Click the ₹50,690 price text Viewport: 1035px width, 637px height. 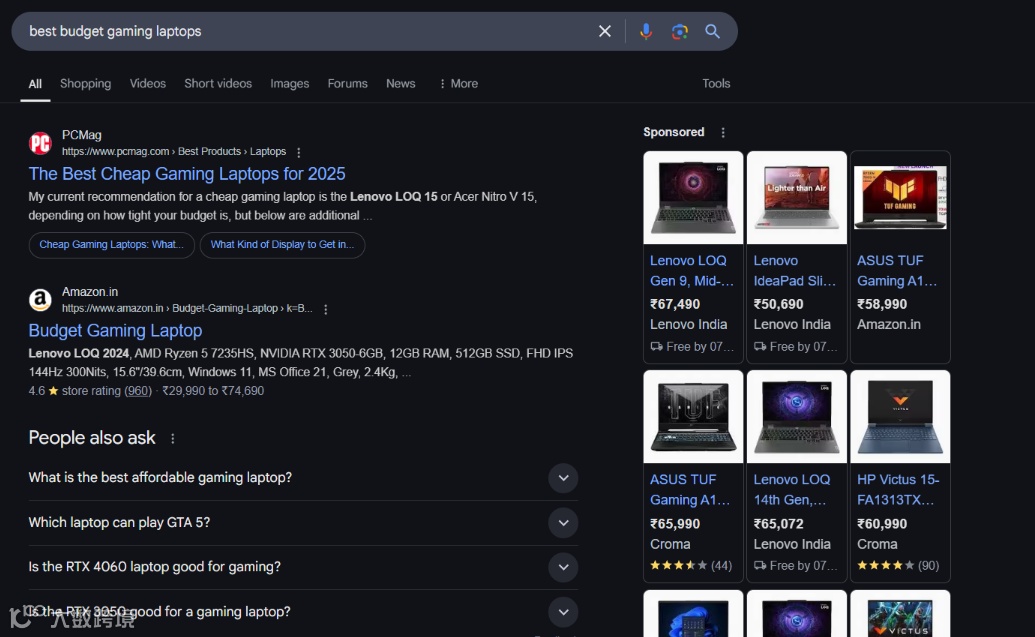778,304
